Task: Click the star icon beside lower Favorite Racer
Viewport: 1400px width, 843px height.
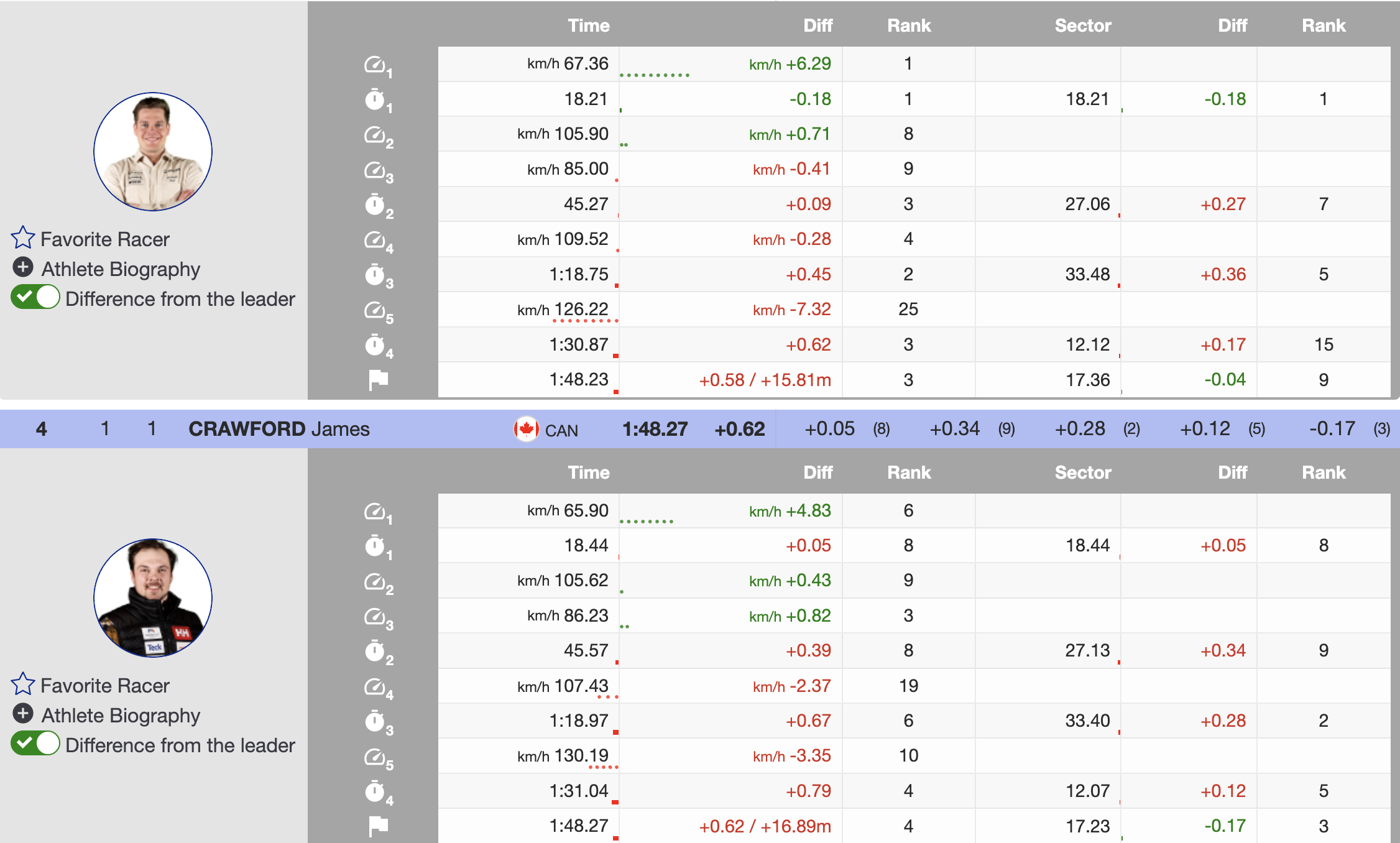Action: click(x=23, y=684)
